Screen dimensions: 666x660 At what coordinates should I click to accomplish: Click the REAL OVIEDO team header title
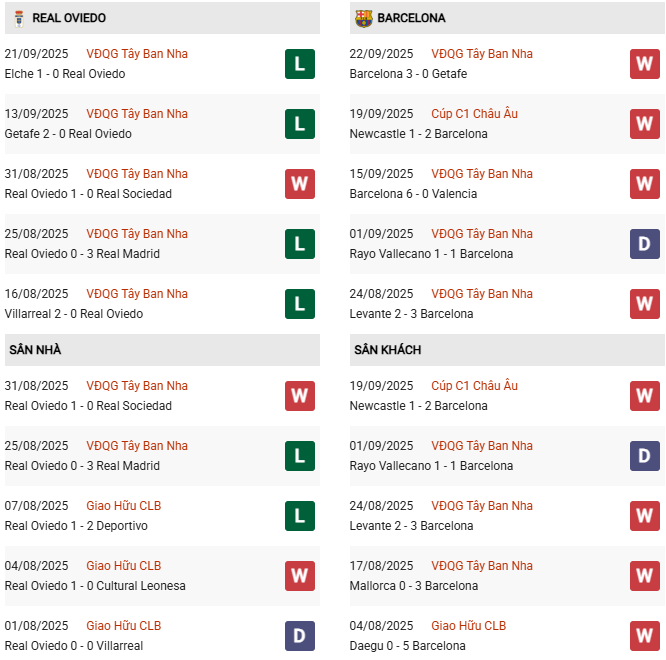(69, 18)
